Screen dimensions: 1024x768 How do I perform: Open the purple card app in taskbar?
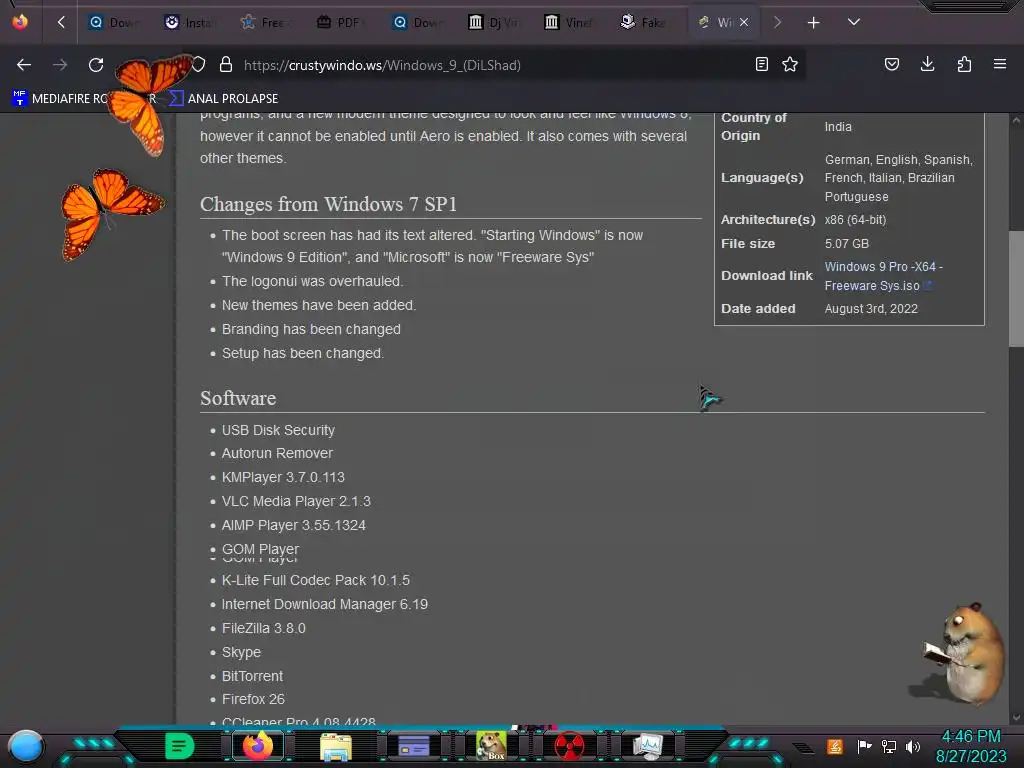tap(413, 746)
